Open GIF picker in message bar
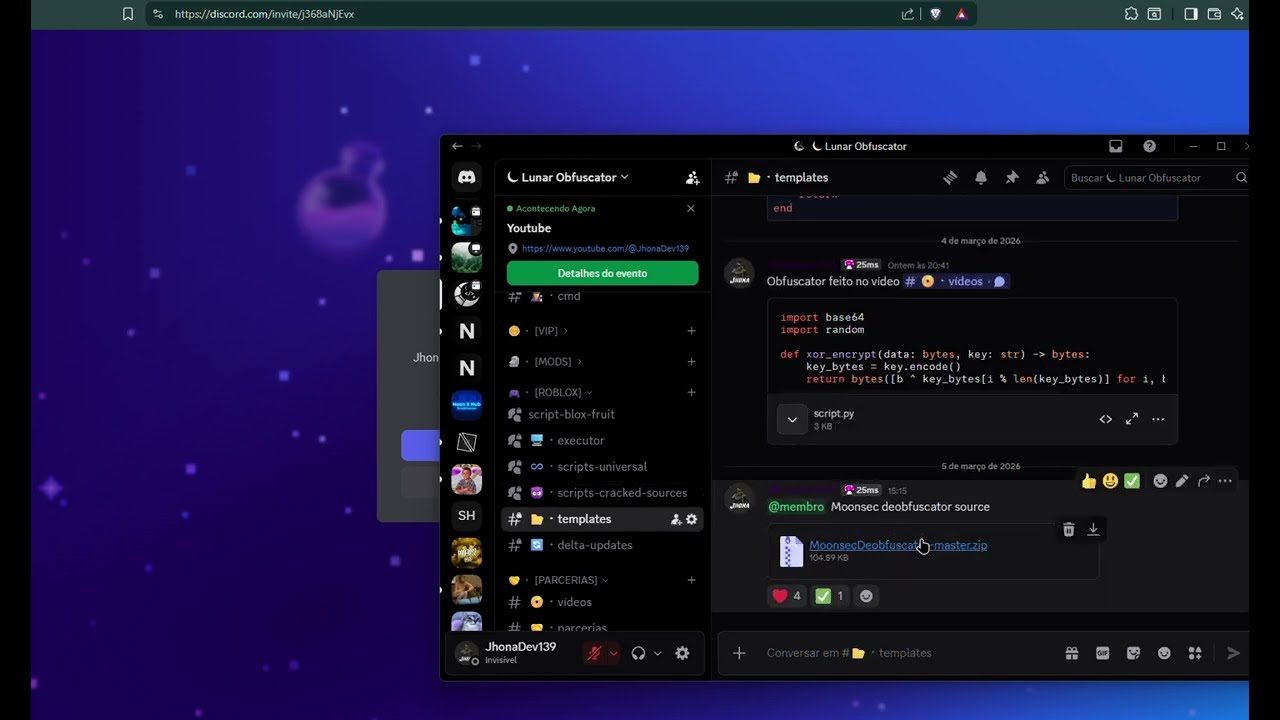The image size is (1280, 720). pyautogui.click(x=1103, y=653)
